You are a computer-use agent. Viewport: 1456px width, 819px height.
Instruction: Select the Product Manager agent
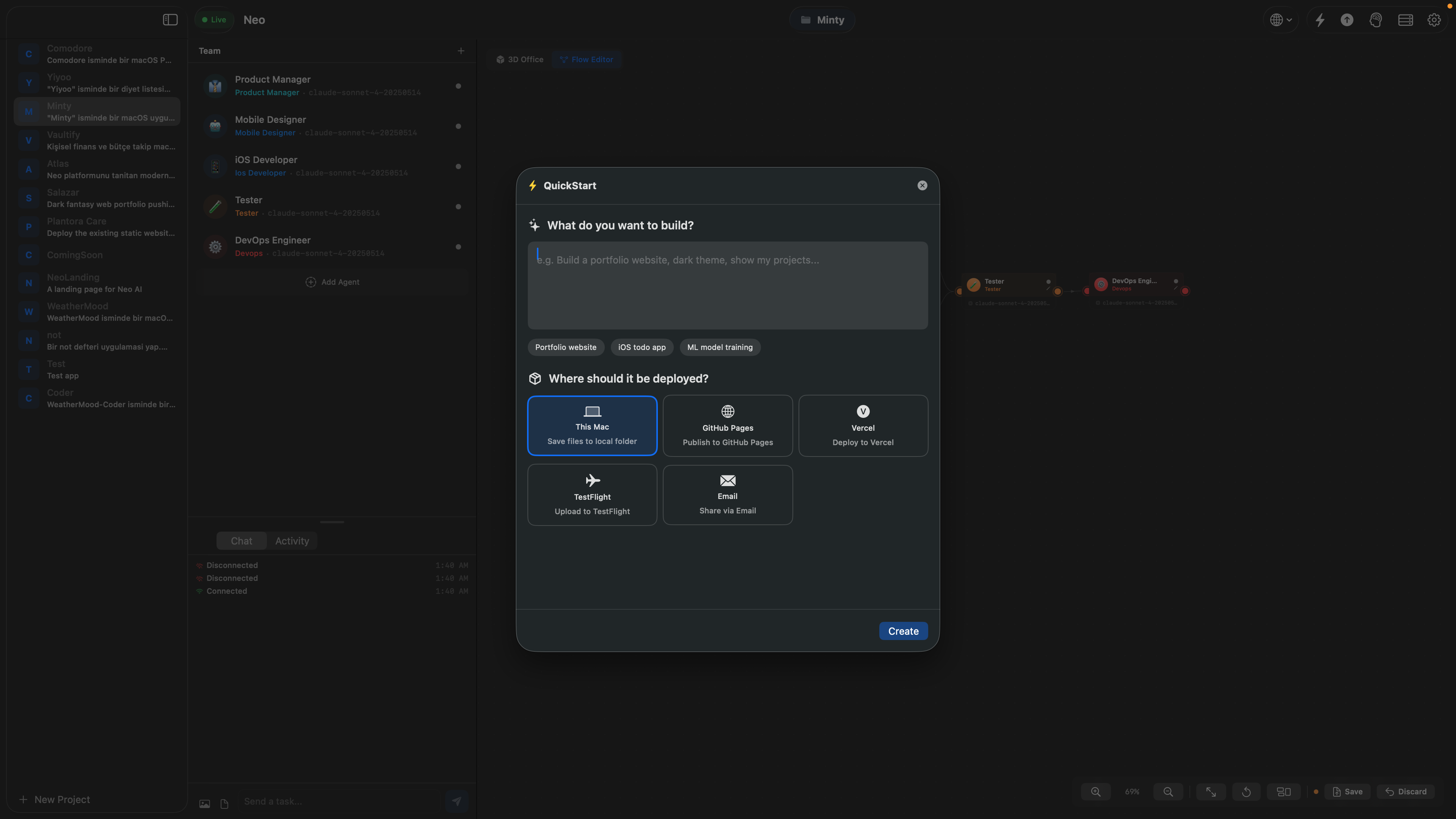coord(332,86)
